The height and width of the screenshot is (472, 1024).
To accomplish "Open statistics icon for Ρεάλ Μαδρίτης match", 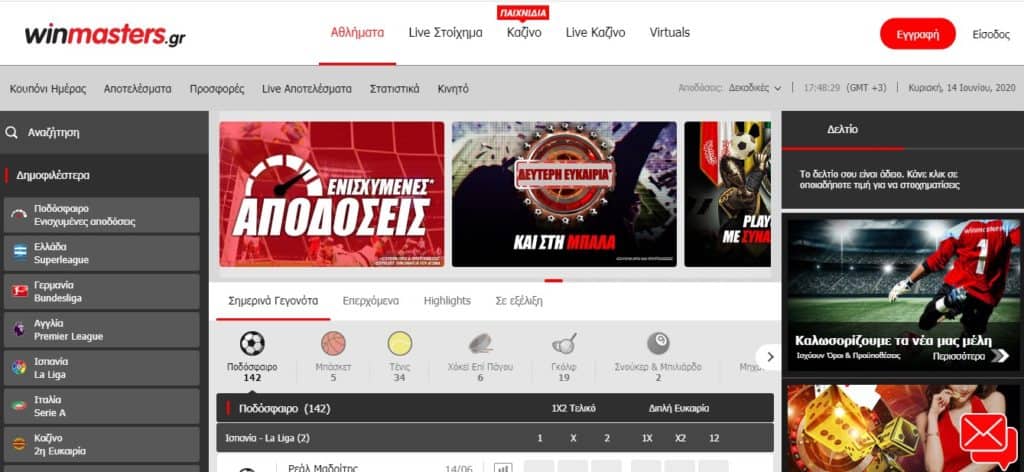I will (x=503, y=467).
